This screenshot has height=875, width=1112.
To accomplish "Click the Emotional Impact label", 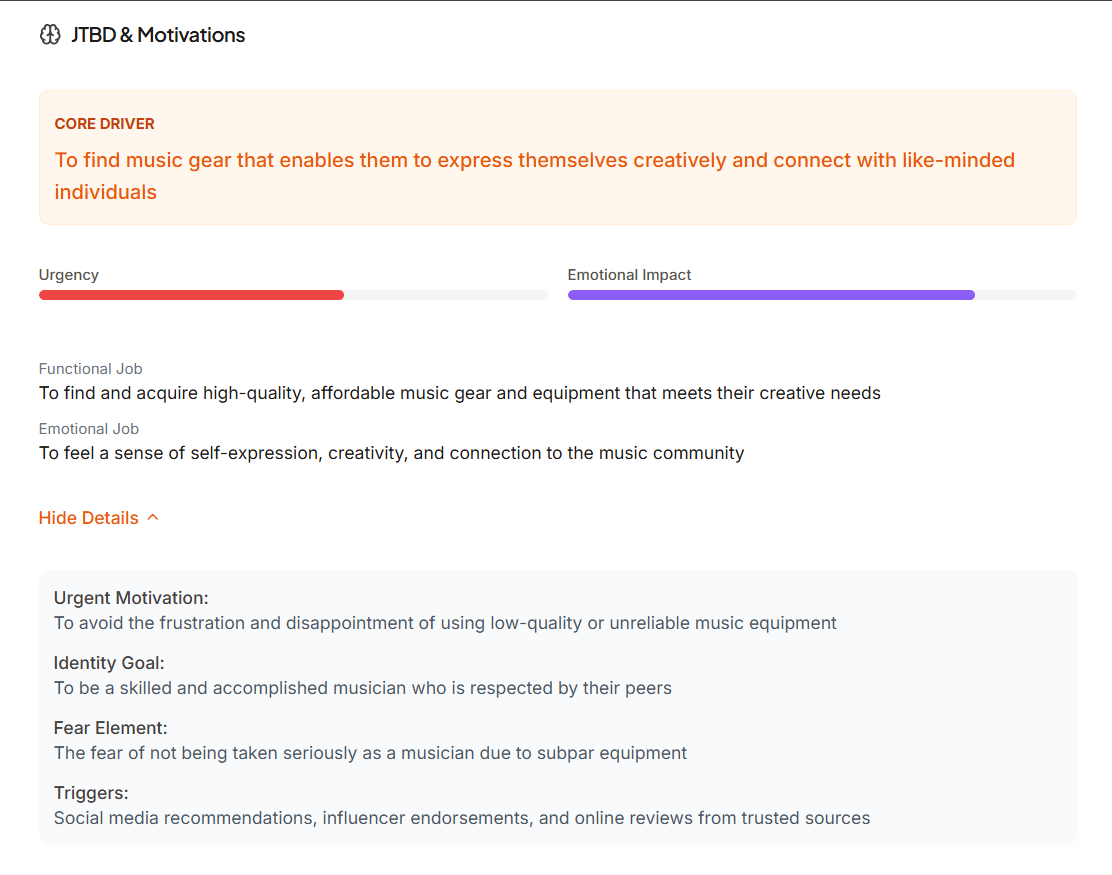I will point(629,274).
